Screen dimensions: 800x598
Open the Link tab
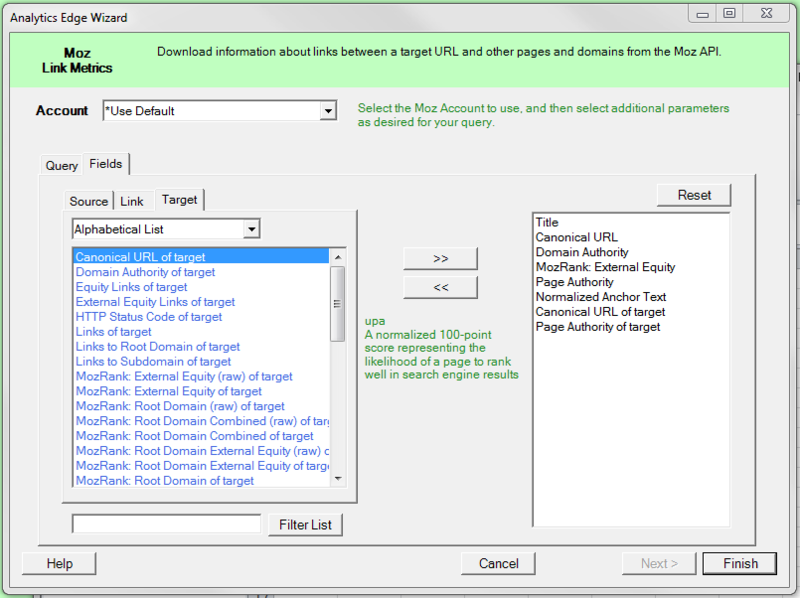132,201
